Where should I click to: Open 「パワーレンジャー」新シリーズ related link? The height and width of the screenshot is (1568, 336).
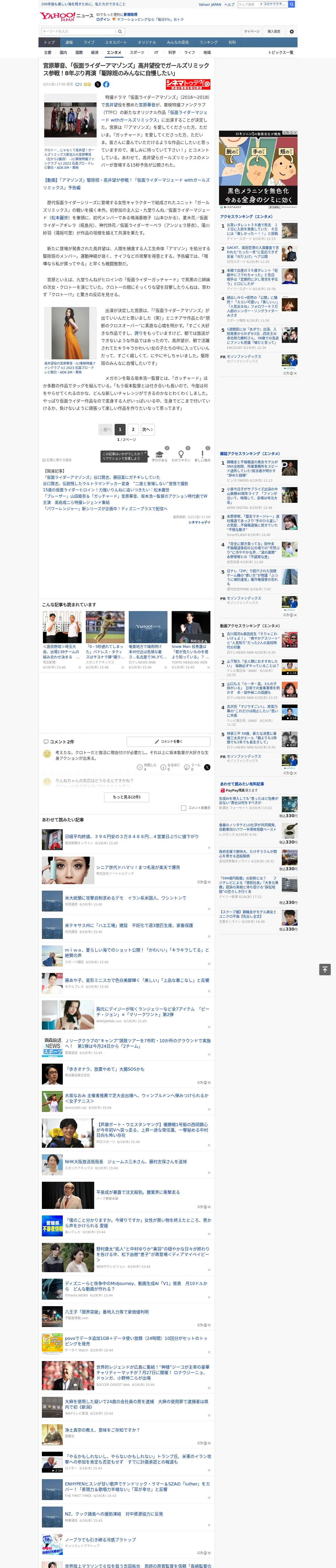point(105,508)
